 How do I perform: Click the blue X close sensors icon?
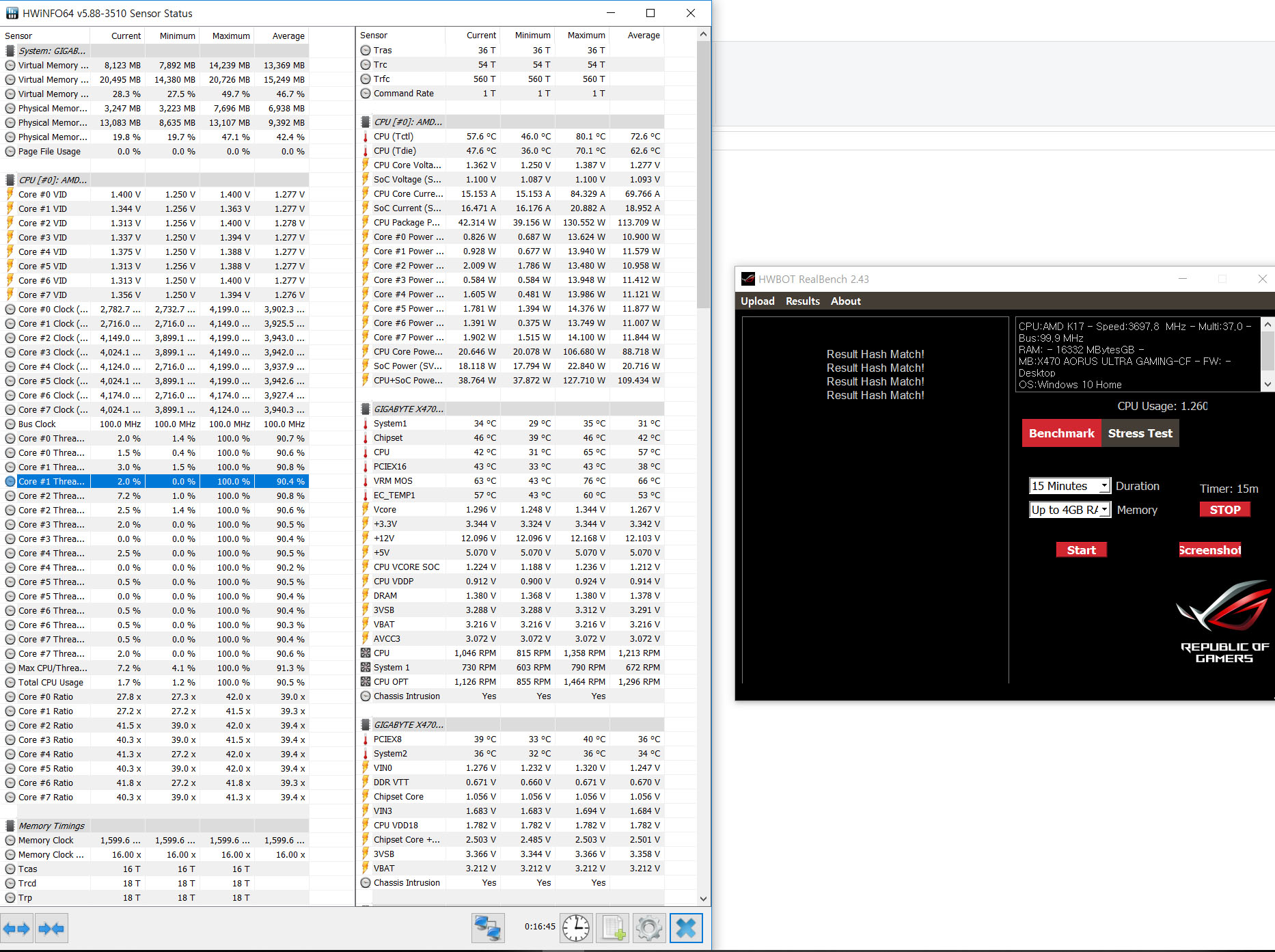coord(686,928)
